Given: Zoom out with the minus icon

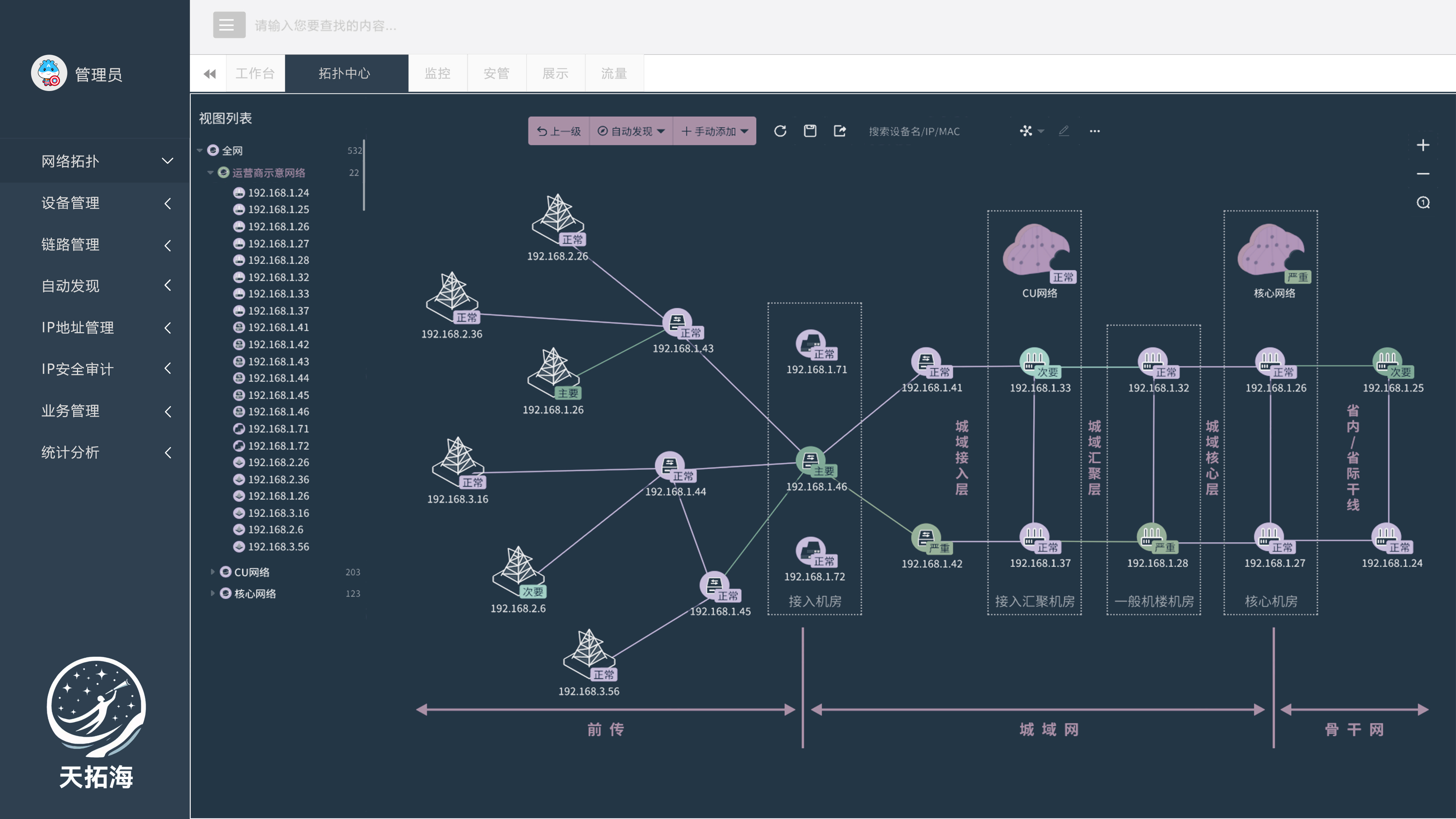Looking at the screenshot, I should (x=1423, y=174).
